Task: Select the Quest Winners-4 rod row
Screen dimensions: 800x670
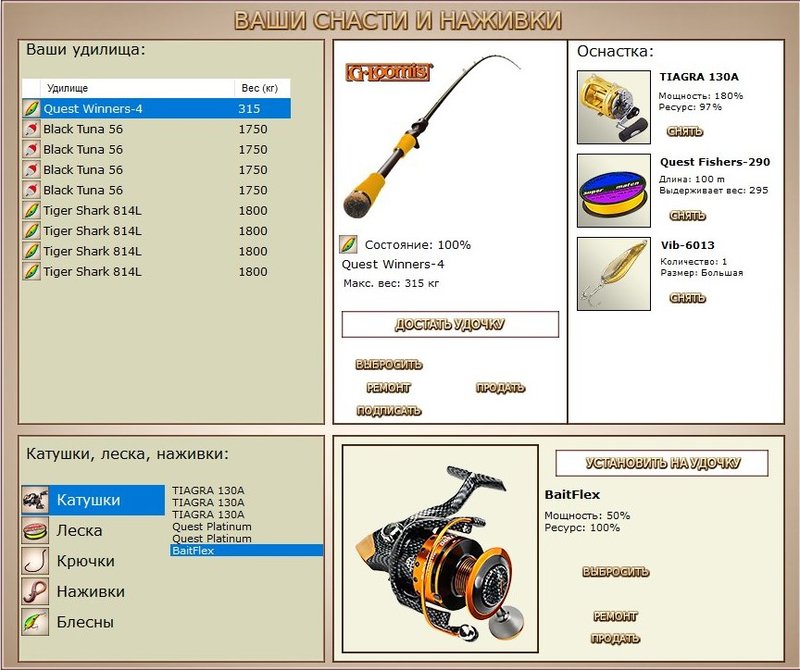Action: click(157, 109)
